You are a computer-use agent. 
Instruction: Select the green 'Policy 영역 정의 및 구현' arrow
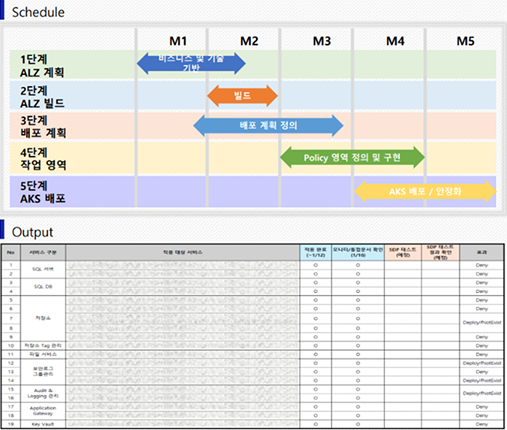tap(352, 157)
